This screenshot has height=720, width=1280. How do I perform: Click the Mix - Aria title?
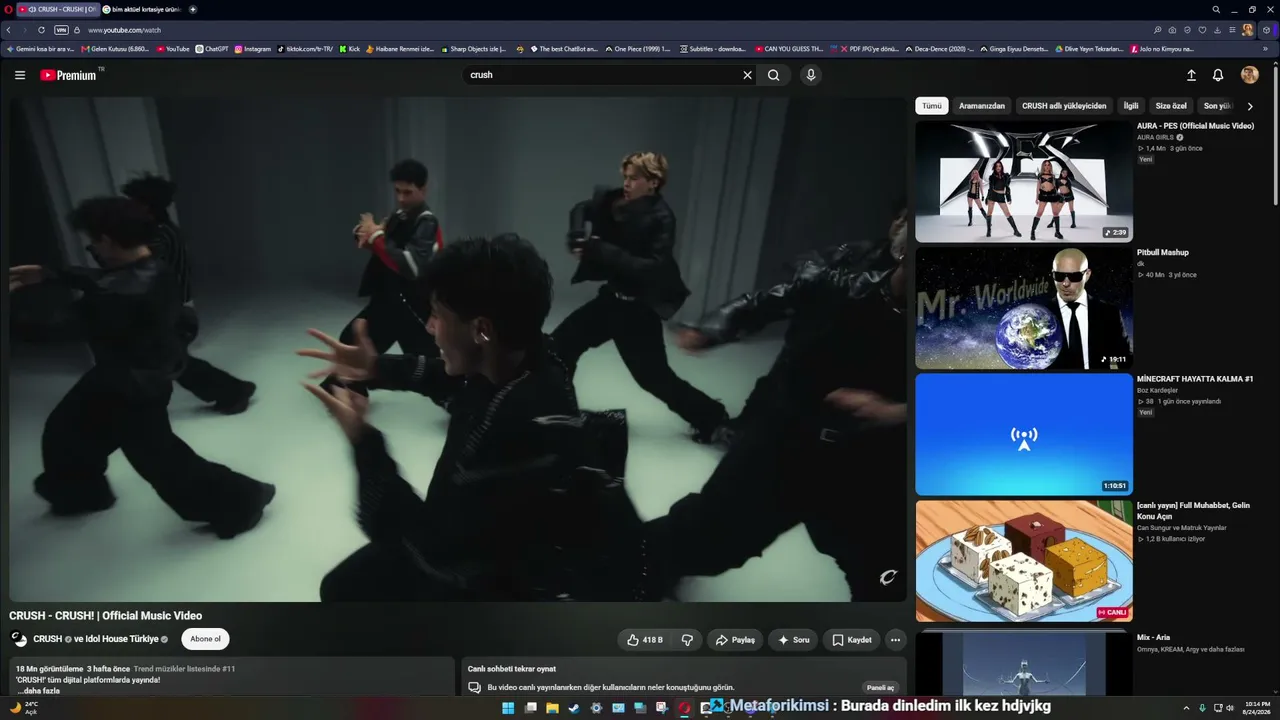tap(1153, 637)
